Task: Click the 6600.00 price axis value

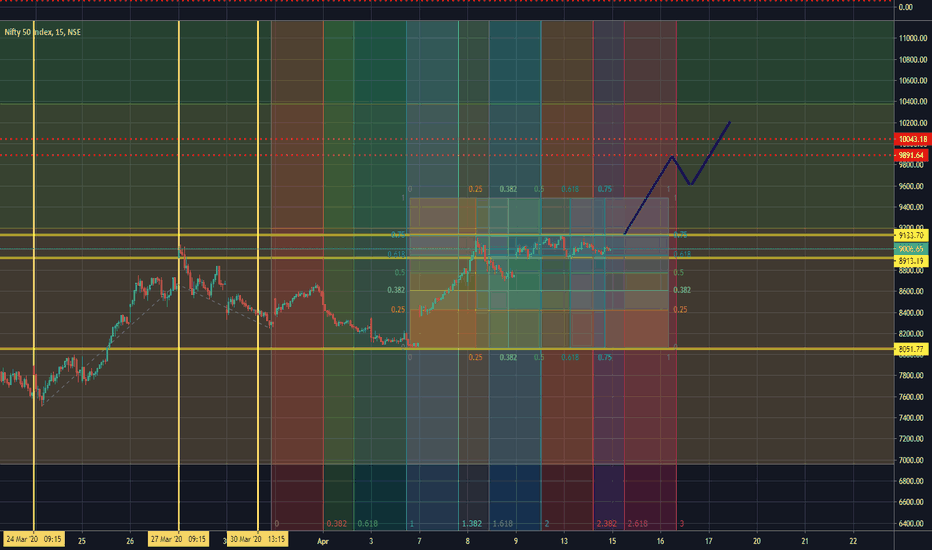Action: point(913,502)
